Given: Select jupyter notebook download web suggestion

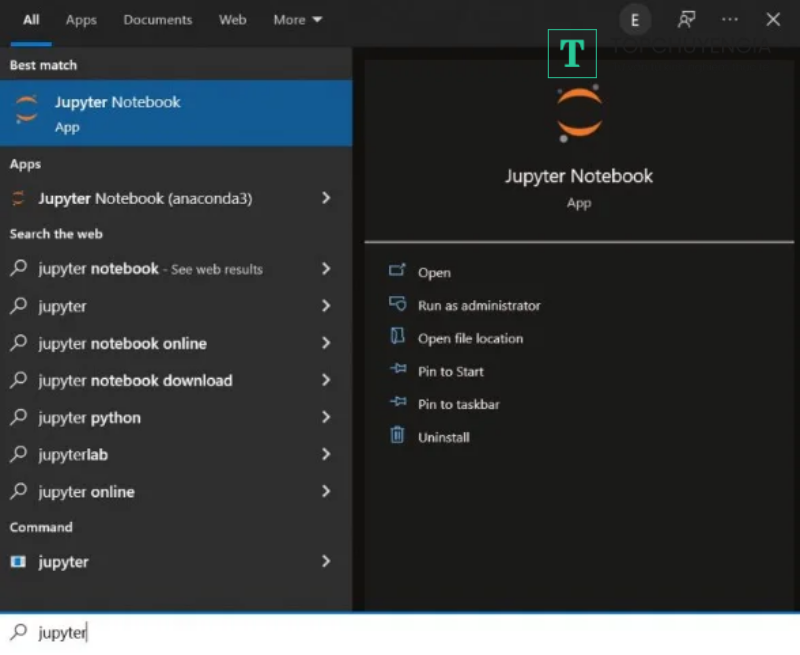Looking at the screenshot, I should click(135, 380).
